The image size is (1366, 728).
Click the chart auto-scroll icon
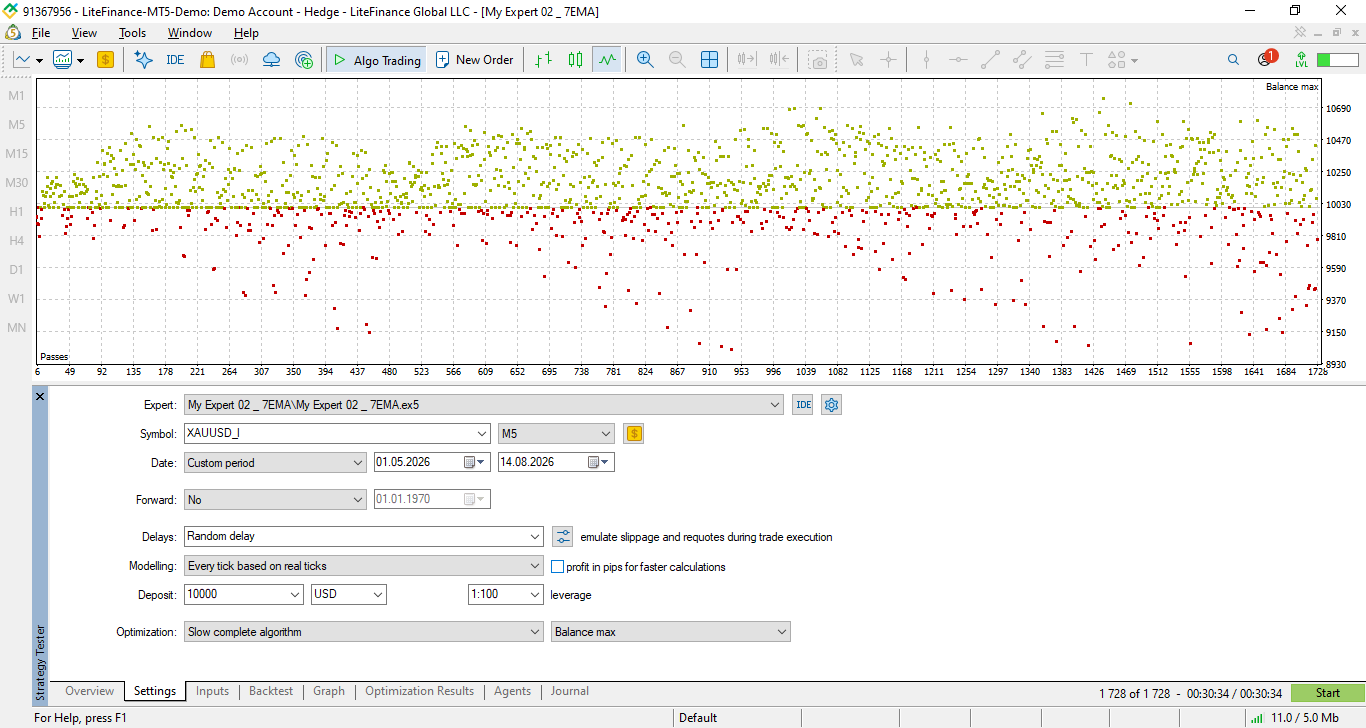(x=746, y=60)
